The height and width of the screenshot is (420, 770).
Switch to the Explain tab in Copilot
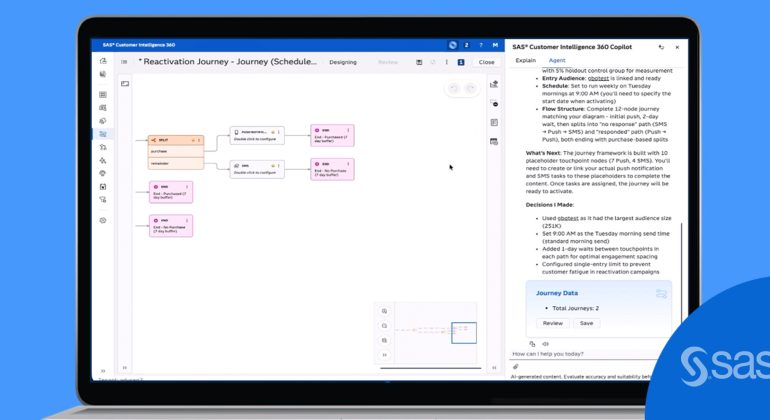[x=525, y=60]
